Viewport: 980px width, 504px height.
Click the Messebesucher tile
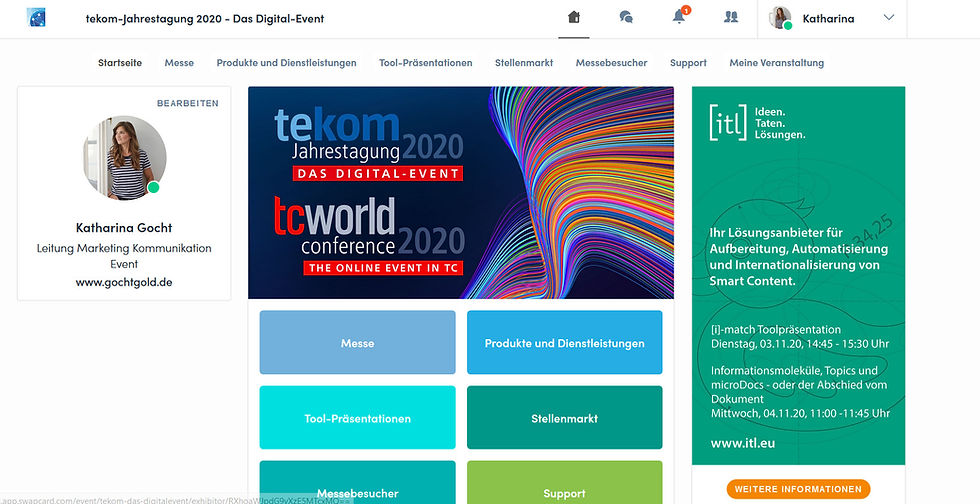click(x=358, y=482)
